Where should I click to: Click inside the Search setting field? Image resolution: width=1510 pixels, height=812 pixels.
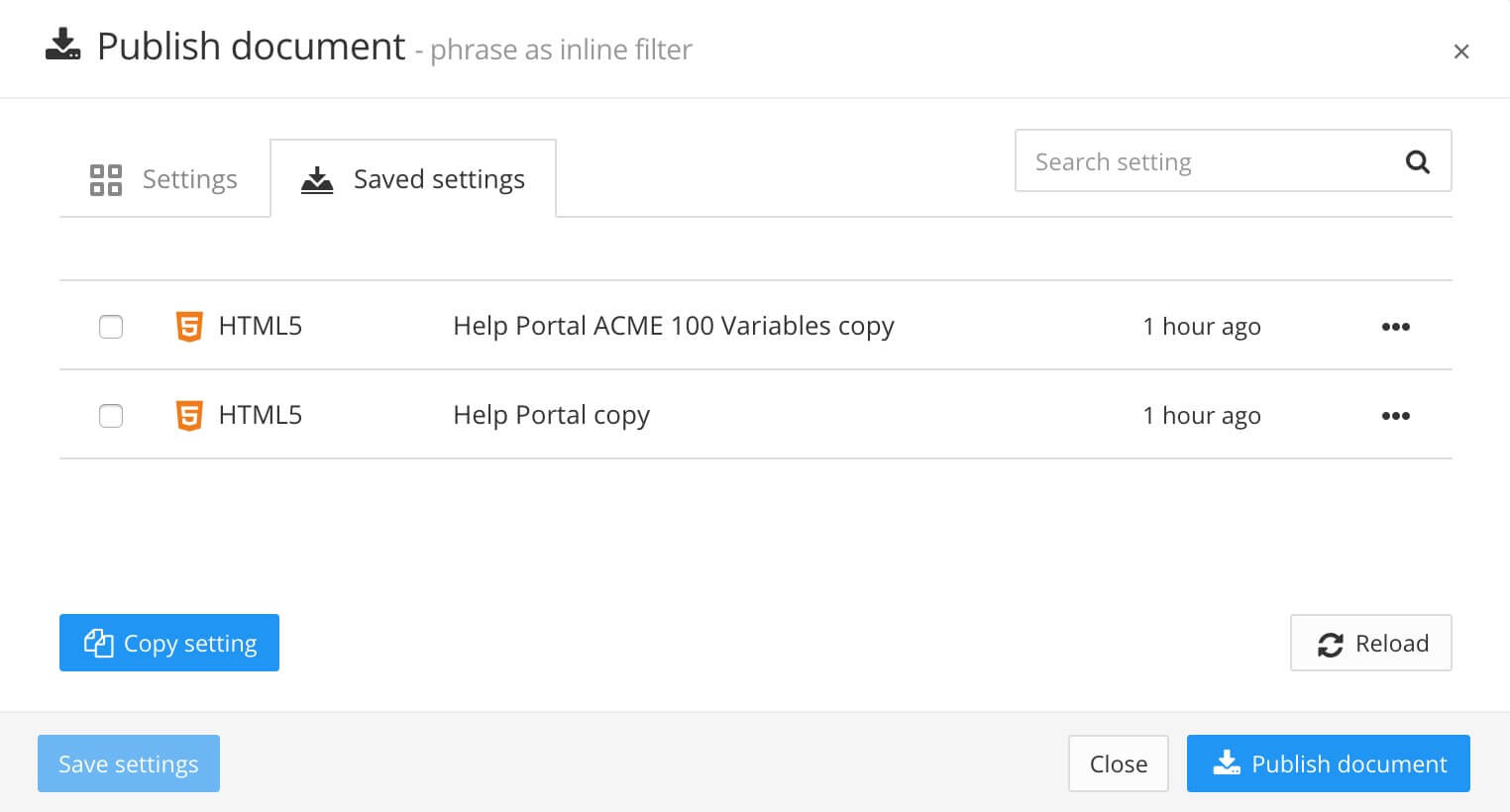[x=1189, y=160]
